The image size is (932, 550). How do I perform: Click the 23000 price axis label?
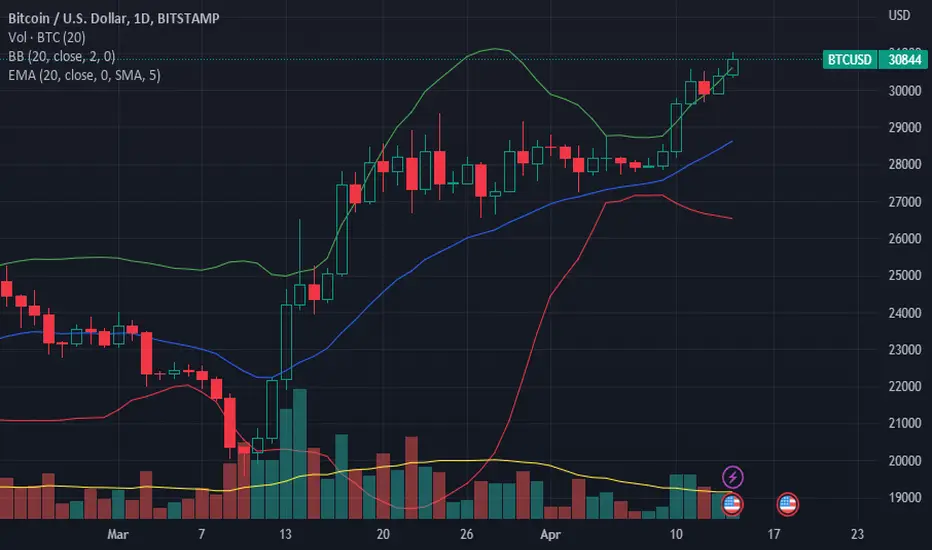click(904, 350)
